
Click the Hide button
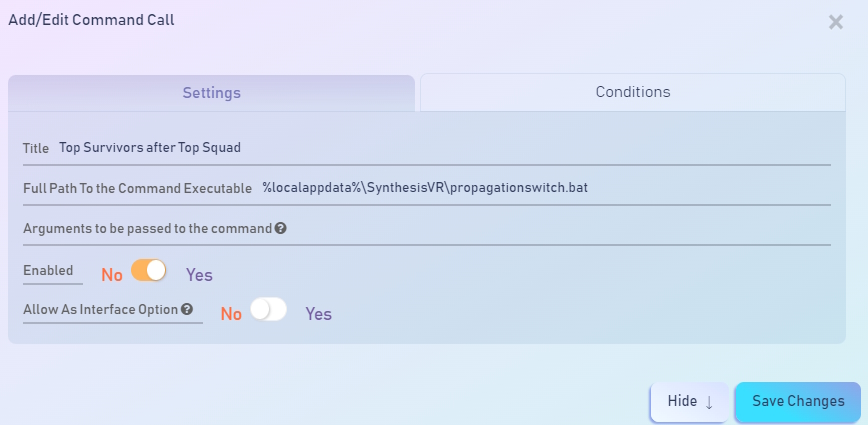(x=690, y=402)
